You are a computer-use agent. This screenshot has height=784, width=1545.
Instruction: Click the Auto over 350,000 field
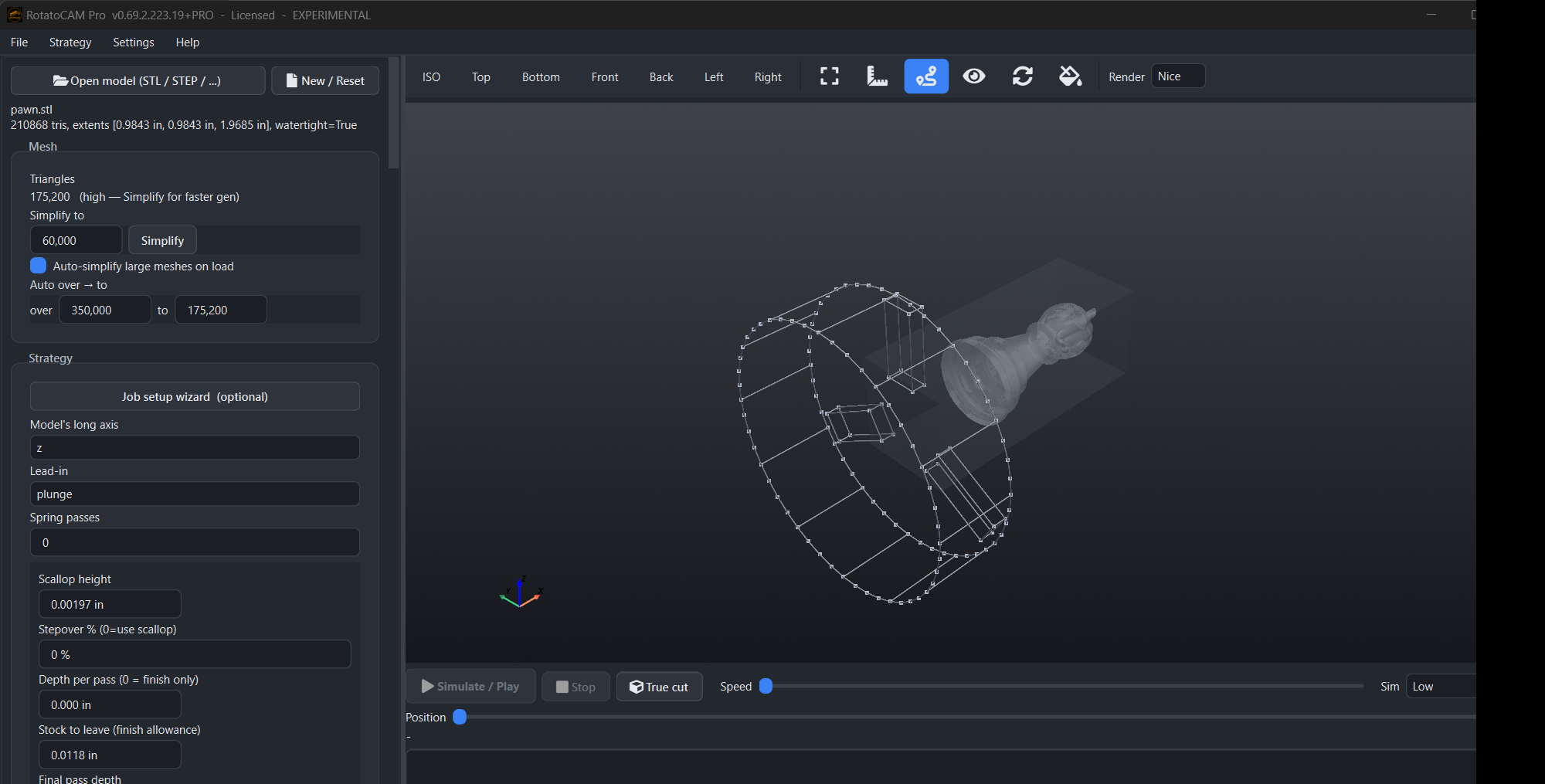coord(105,311)
